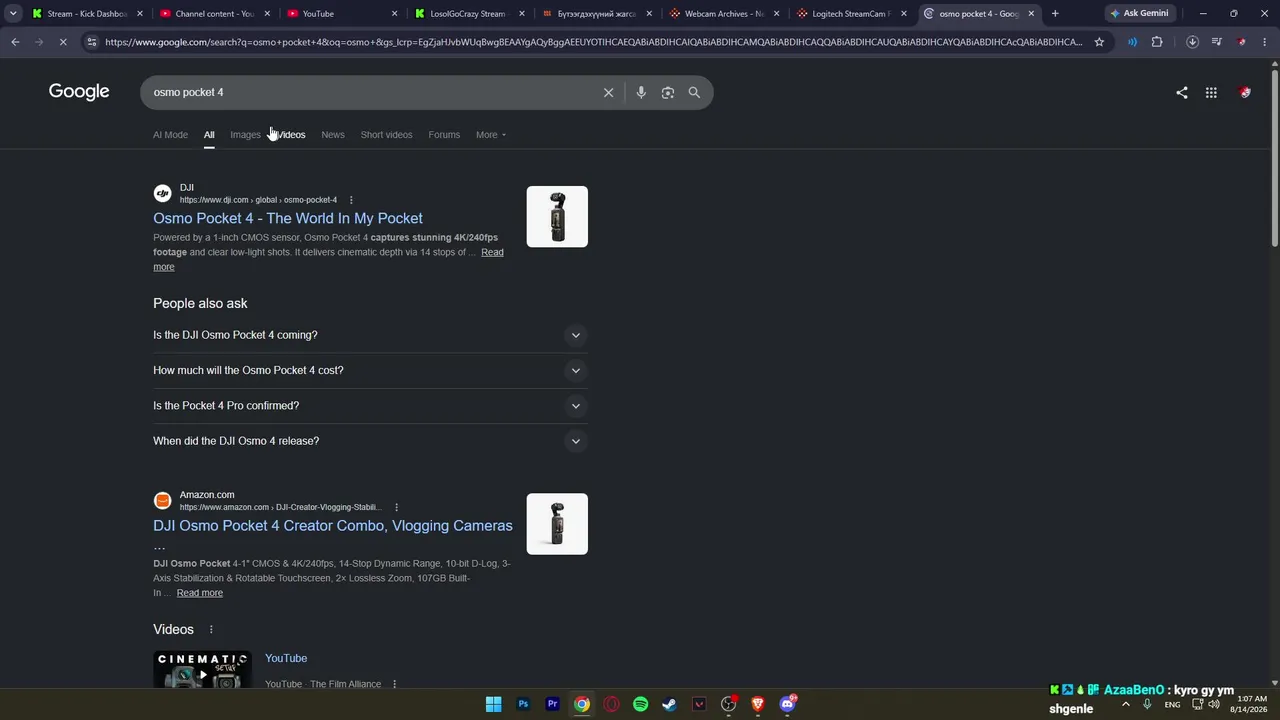
Task: Open Opera browser from the taskbar
Action: [x=611, y=704]
